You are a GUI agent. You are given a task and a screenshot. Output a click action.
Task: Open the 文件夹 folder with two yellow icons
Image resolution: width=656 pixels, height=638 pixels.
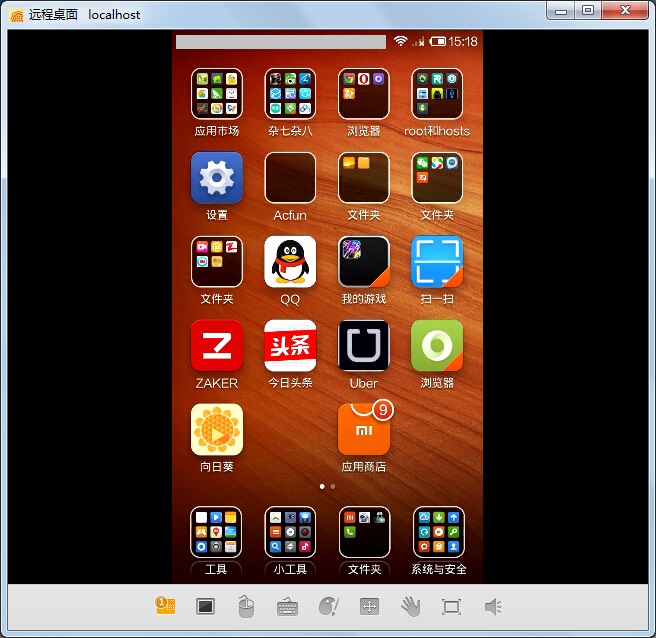[364, 178]
